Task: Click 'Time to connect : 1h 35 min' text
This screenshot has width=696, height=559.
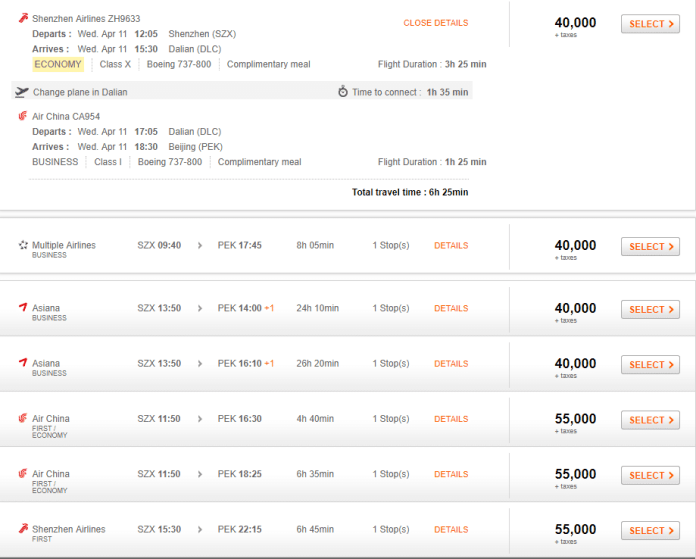Action: 410,92
